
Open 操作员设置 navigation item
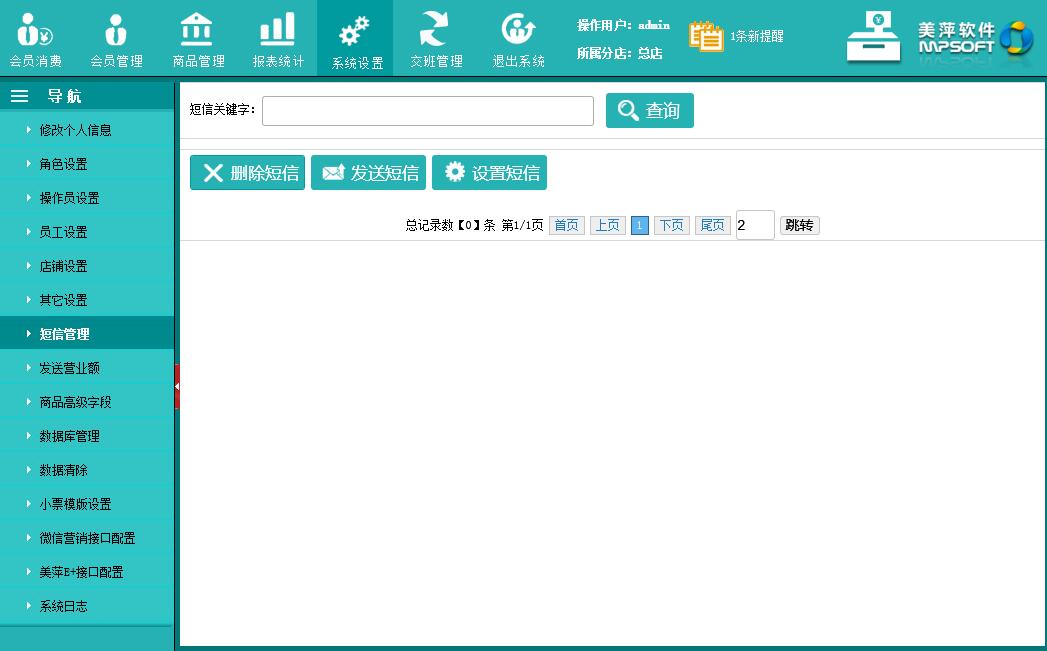pos(69,198)
